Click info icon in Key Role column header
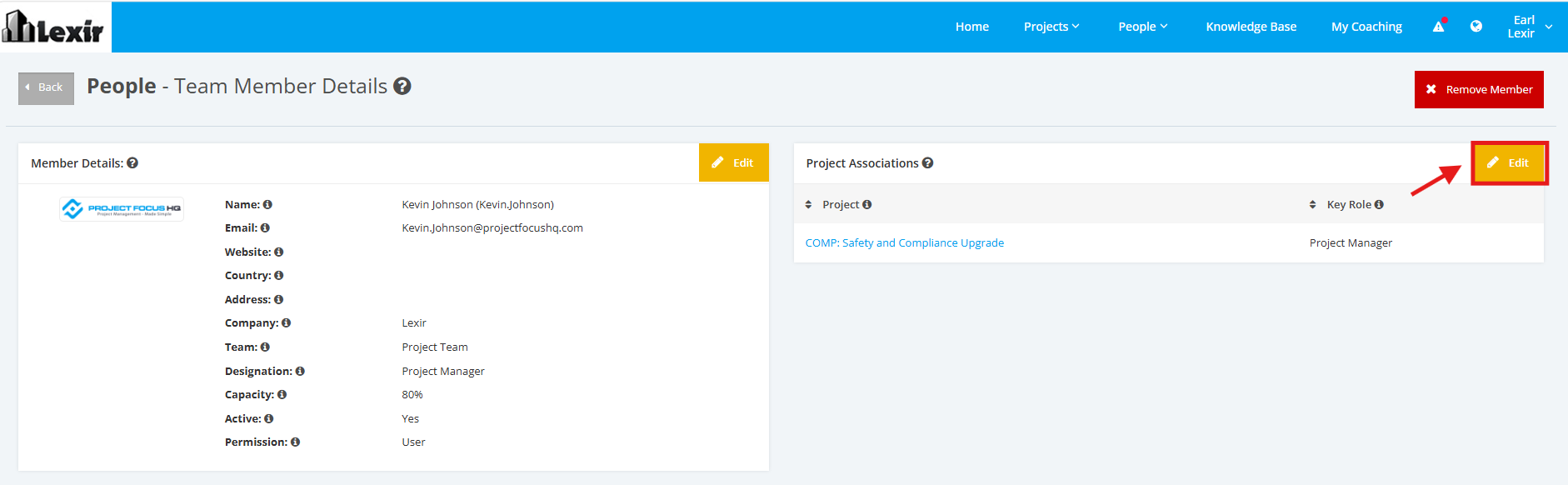Screen dimensions: 1568x485 tap(1379, 204)
